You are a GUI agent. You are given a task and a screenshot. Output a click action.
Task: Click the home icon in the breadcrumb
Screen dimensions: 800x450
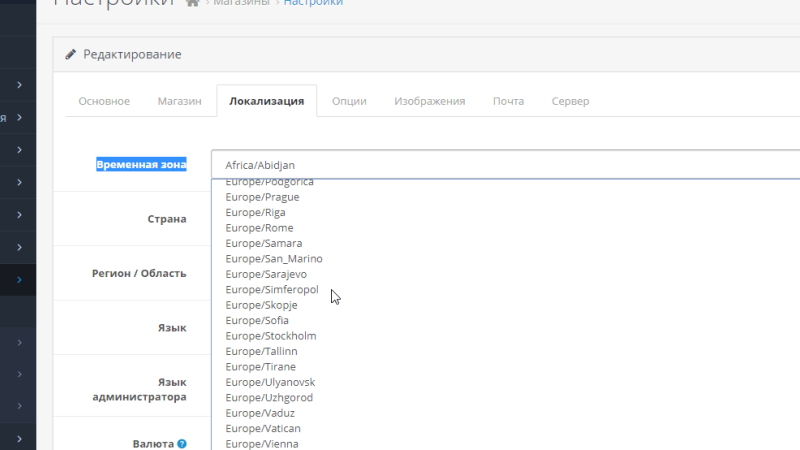coord(192,3)
